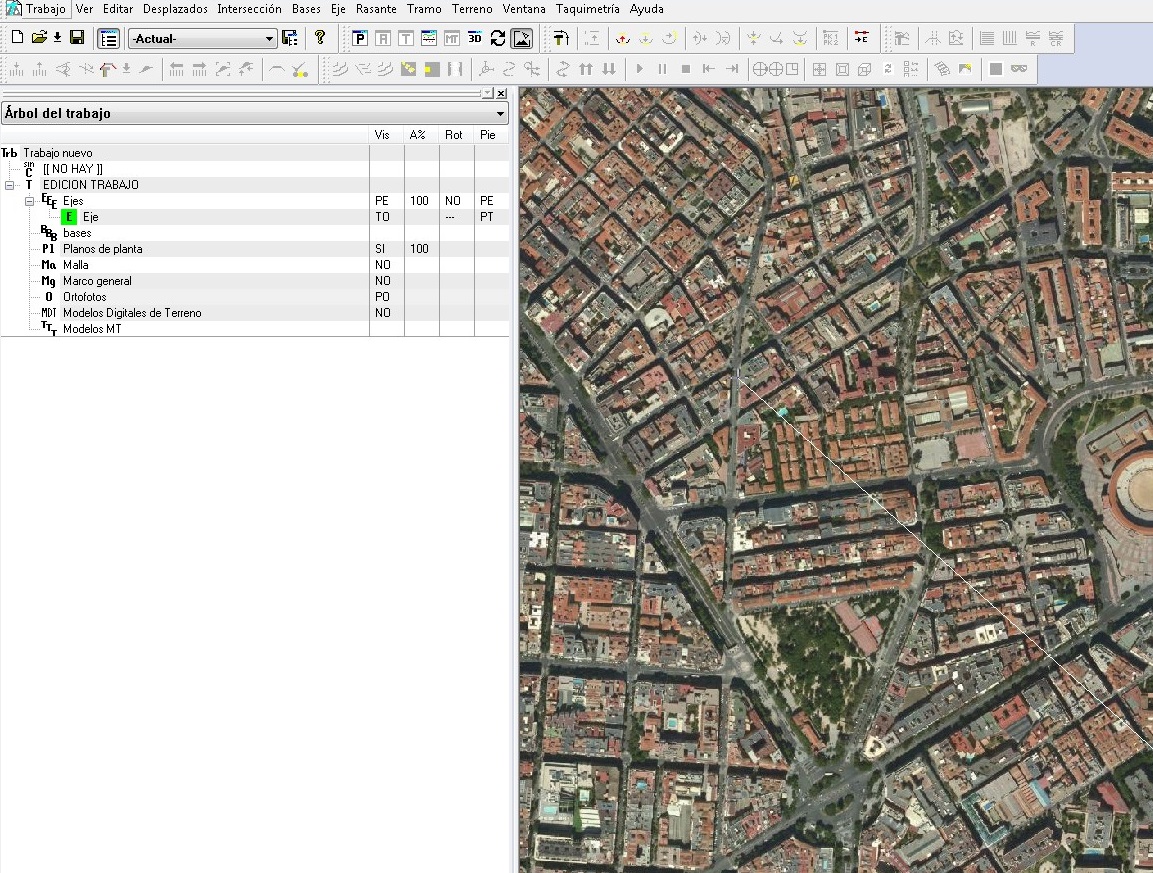1153x873 pixels.
Task: Save work with floppy disk icon
Action: coord(76,38)
